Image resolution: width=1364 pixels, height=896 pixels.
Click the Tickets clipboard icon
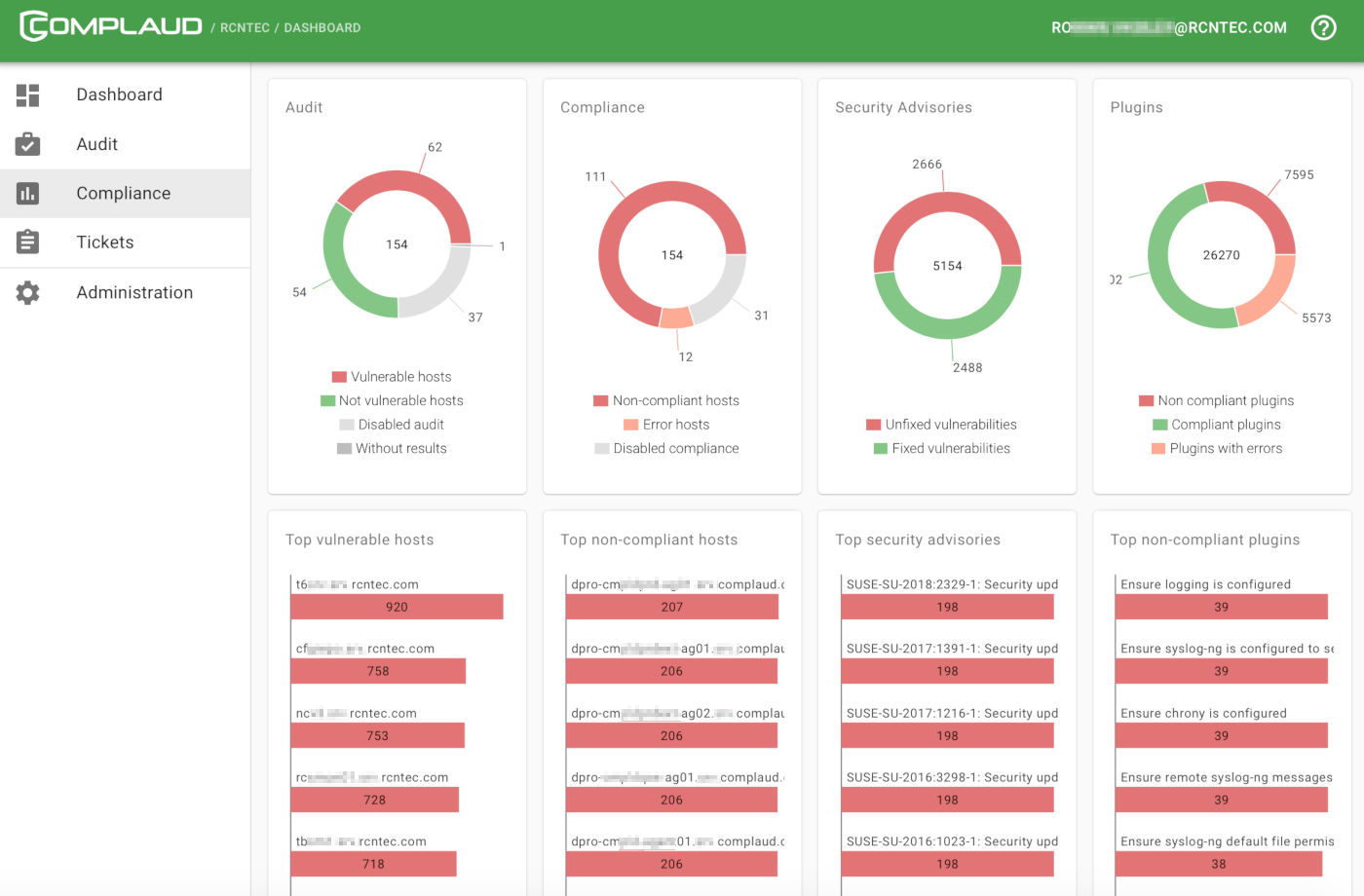pyautogui.click(x=28, y=243)
